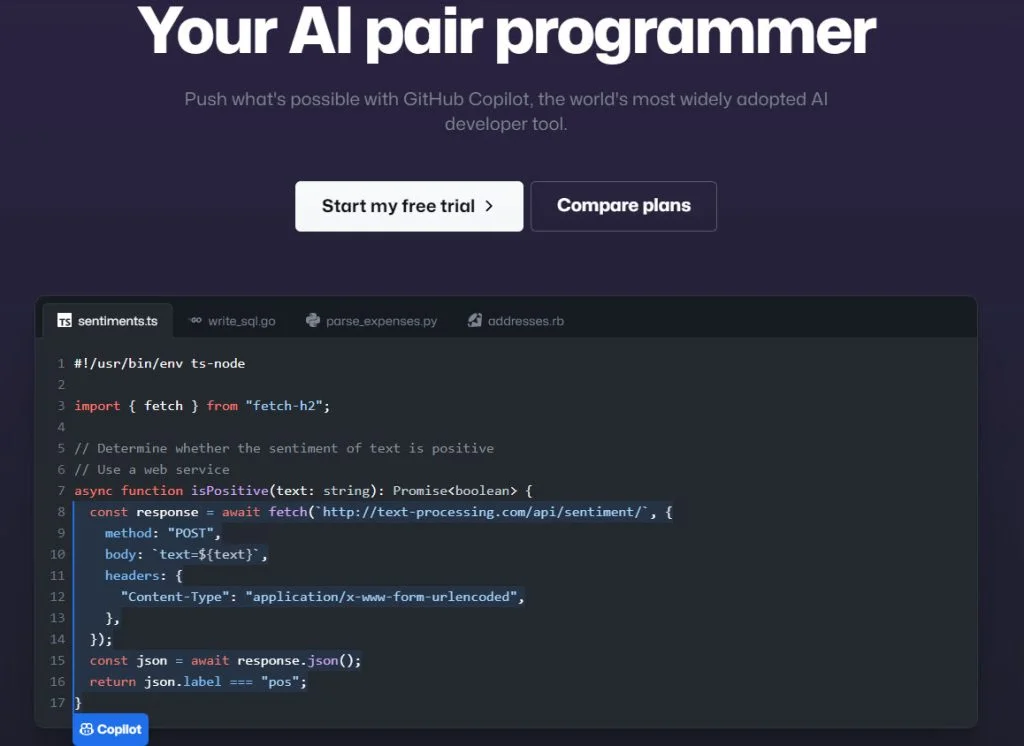The height and width of the screenshot is (746, 1024).
Task: Click line number 17 in the gutter
Action: click(57, 703)
